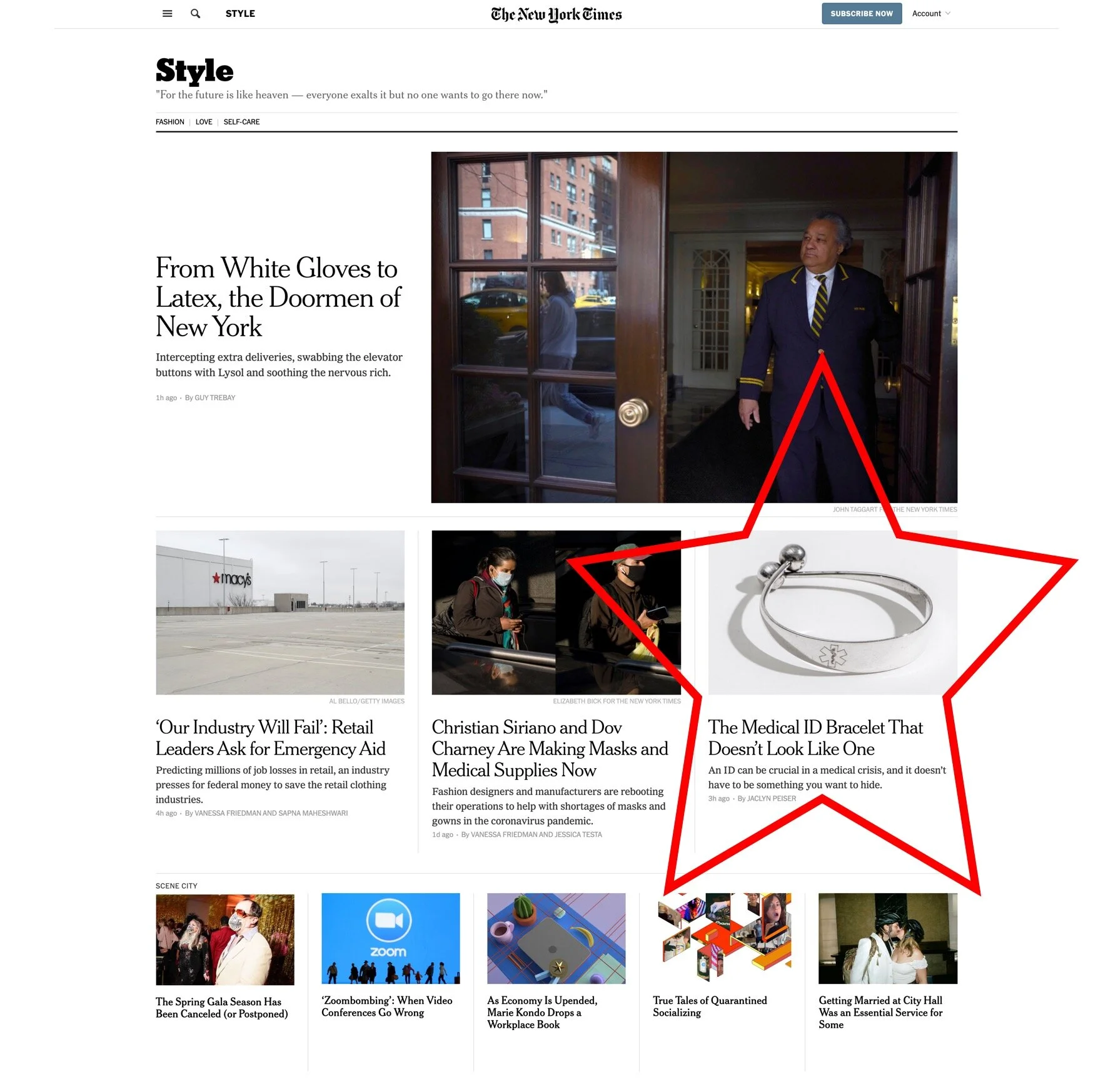Click the STYLE label in header
Screen dimensions: 1113x1092
[240, 14]
